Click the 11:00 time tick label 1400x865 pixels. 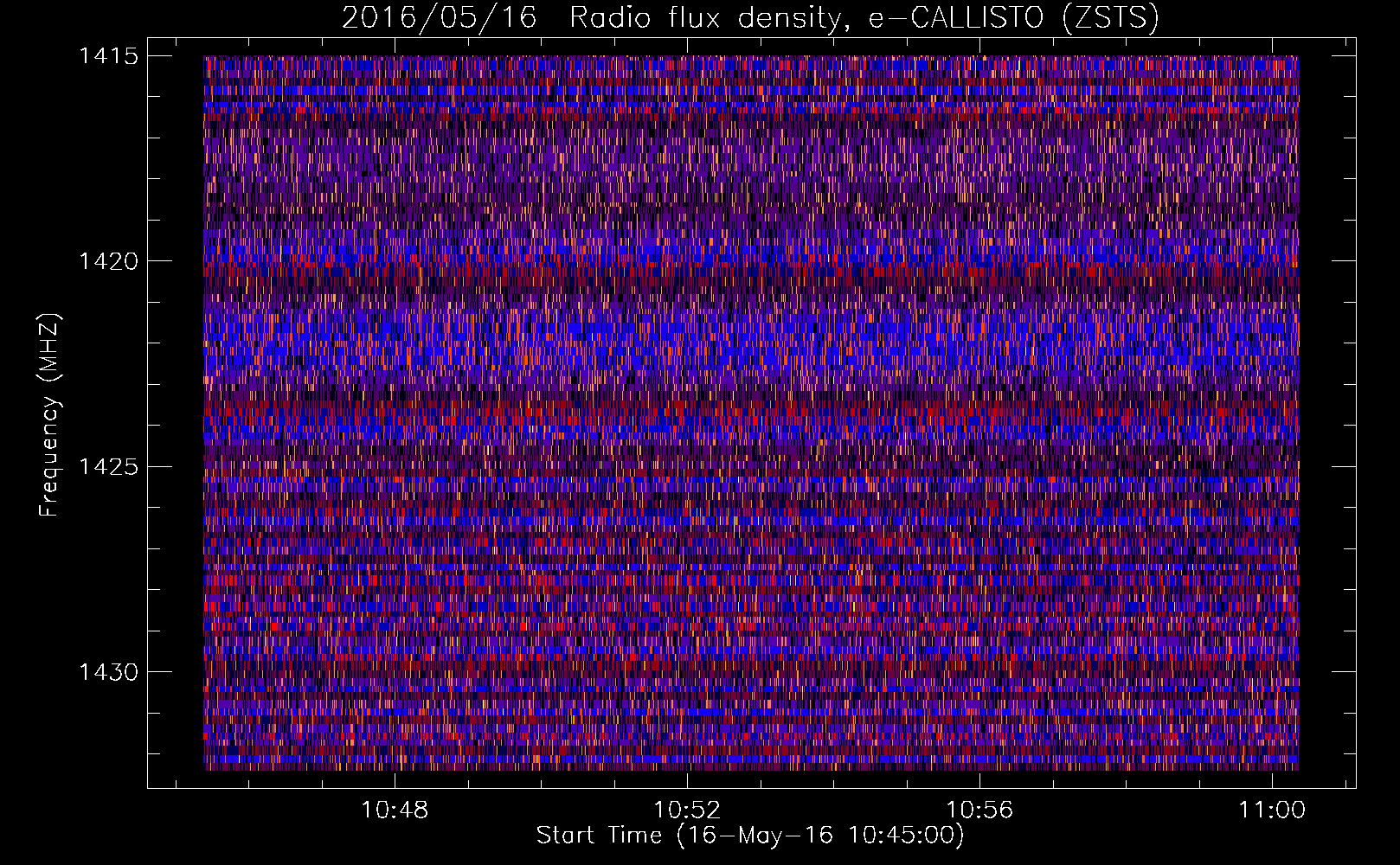point(1272,810)
